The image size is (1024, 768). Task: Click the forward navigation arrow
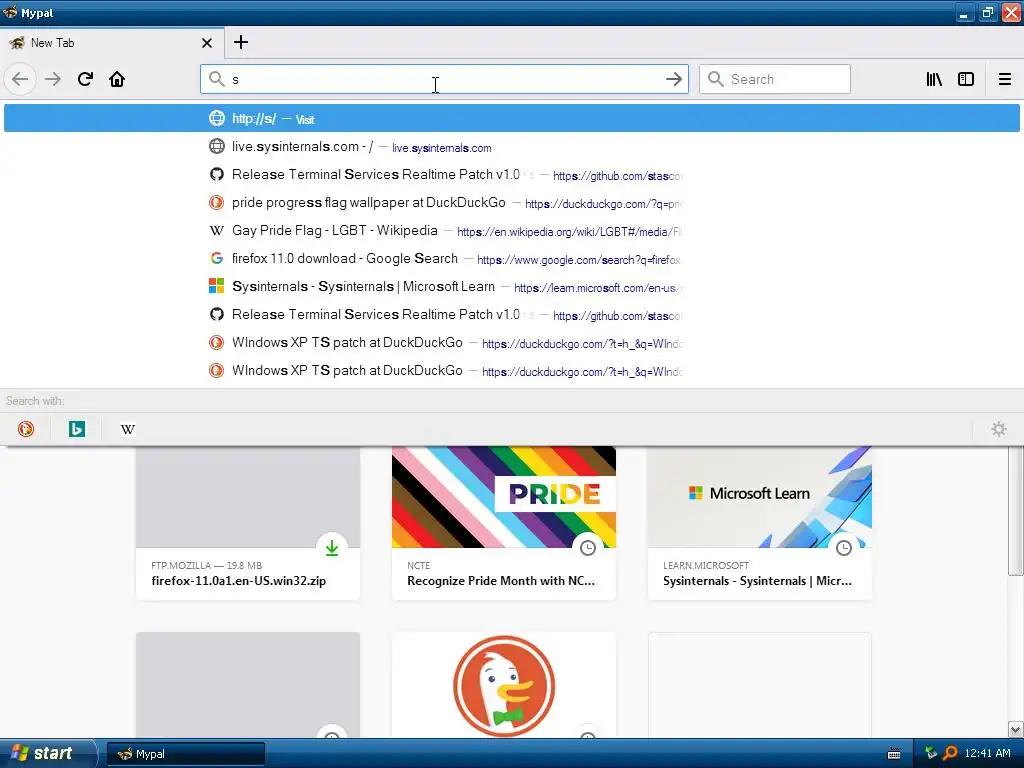tap(53, 79)
